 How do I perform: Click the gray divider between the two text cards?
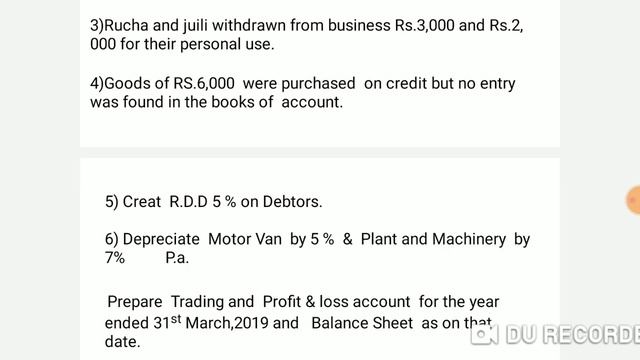click(x=320, y=152)
